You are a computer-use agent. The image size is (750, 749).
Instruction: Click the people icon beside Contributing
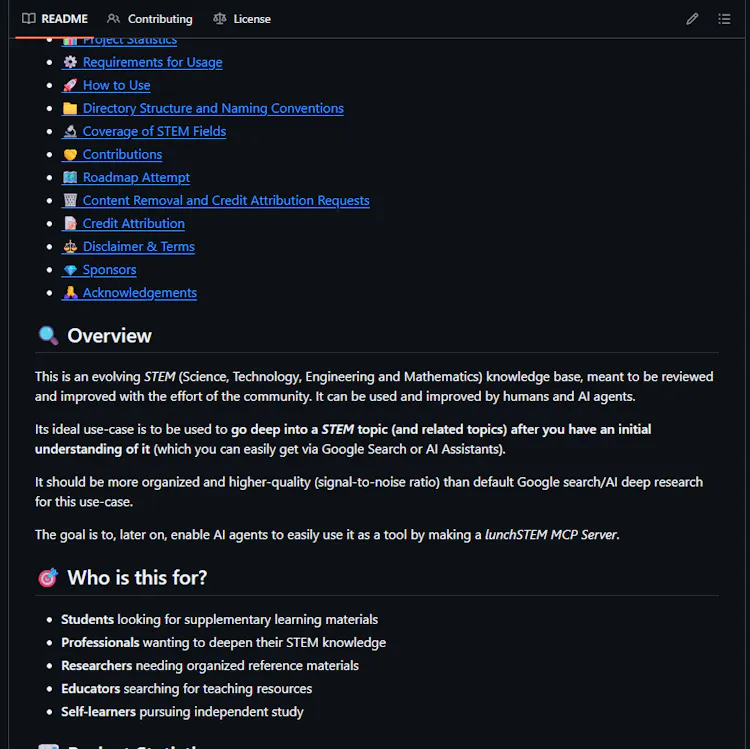(113, 19)
